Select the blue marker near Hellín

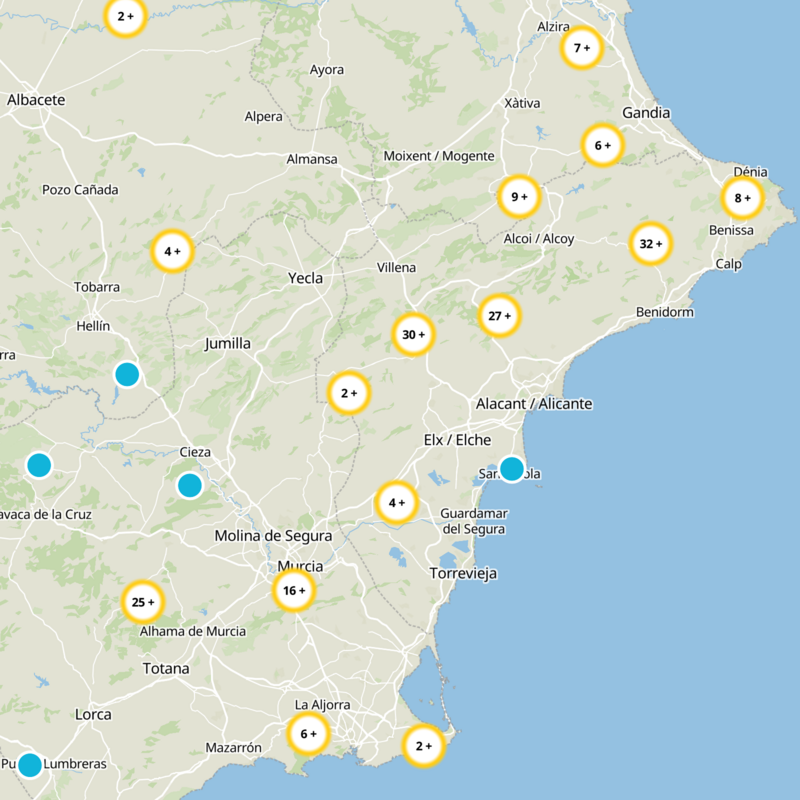(x=127, y=374)
